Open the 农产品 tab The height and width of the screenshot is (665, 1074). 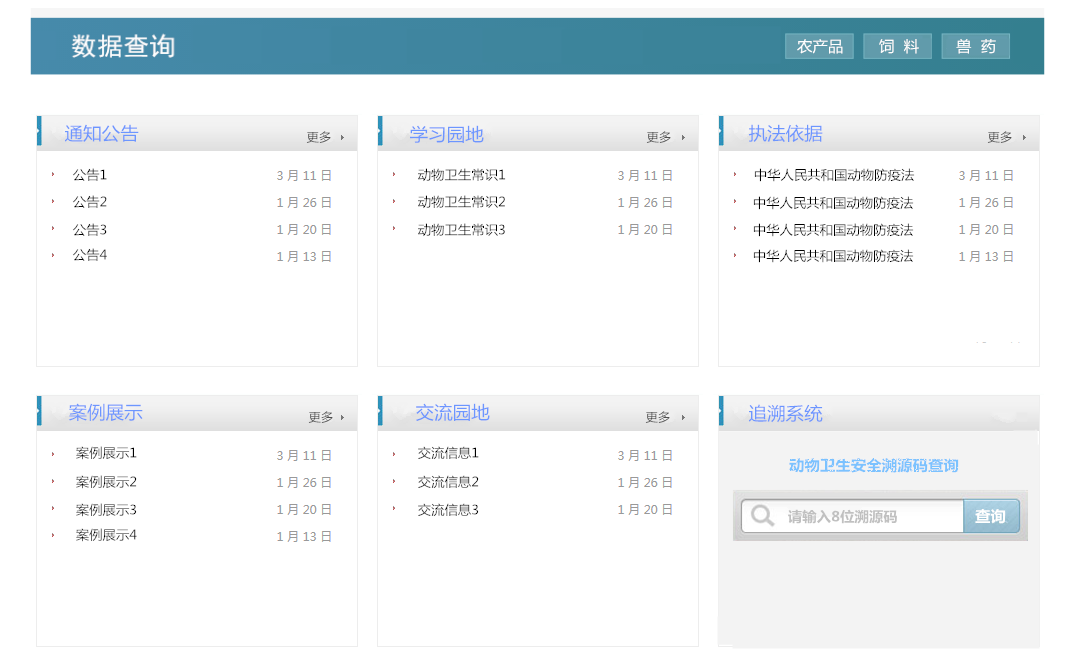[x=819, y=46]
